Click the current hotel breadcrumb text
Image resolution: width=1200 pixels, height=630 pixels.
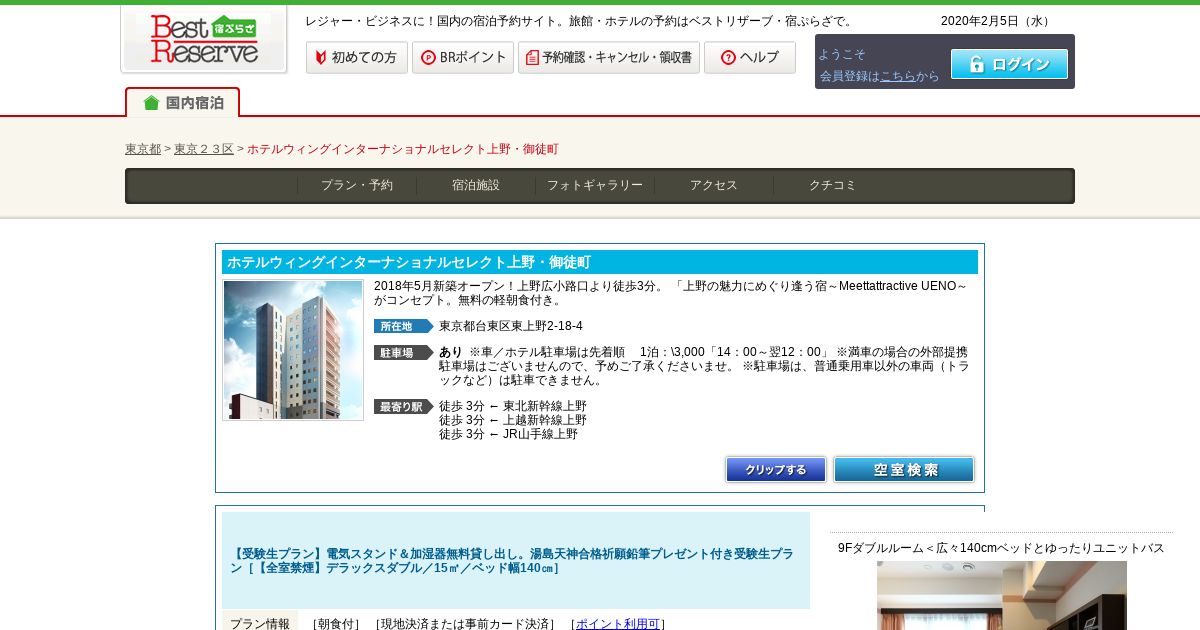point(403,149)
